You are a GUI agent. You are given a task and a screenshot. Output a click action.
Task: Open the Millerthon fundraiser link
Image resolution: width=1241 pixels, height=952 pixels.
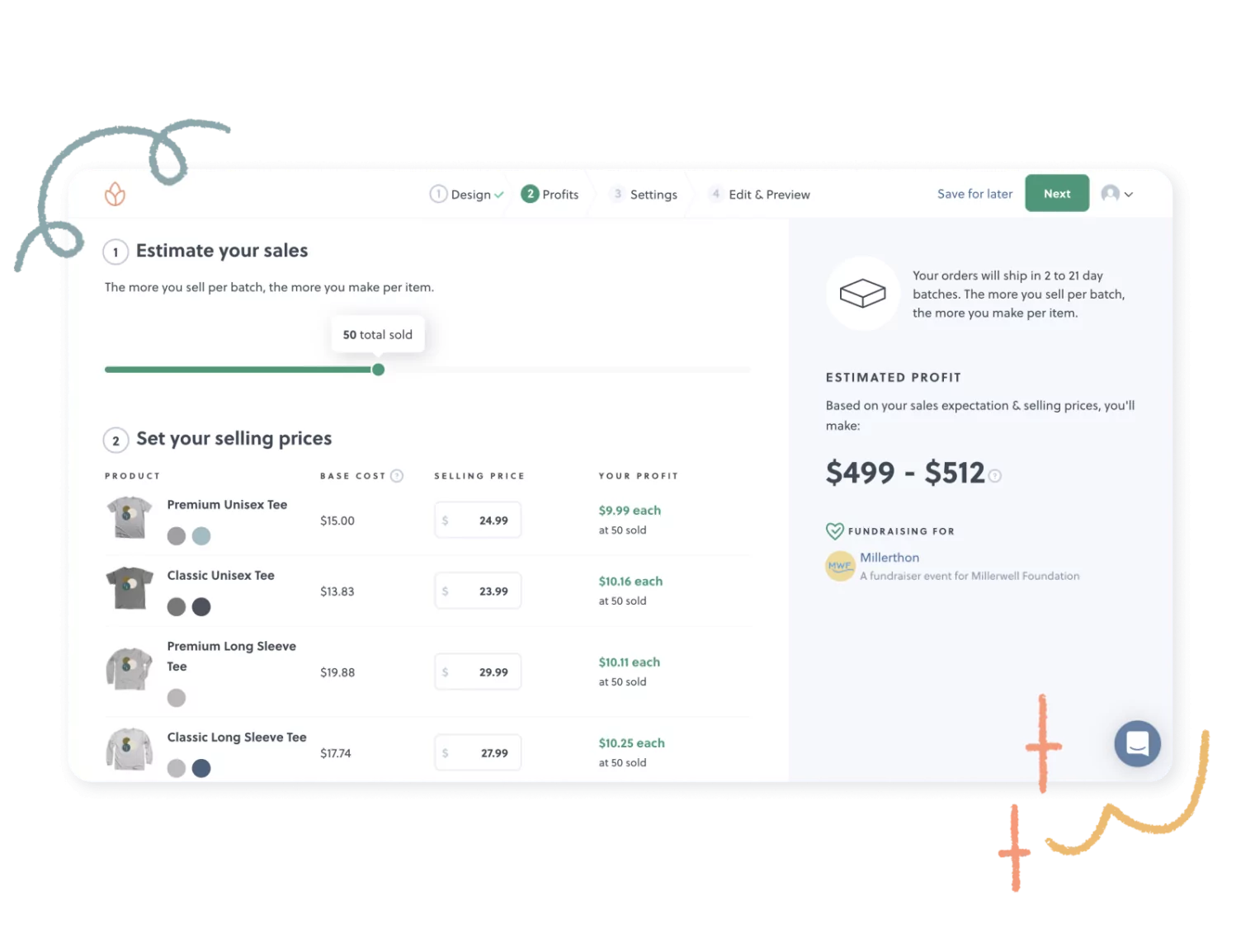pos(889,558)
